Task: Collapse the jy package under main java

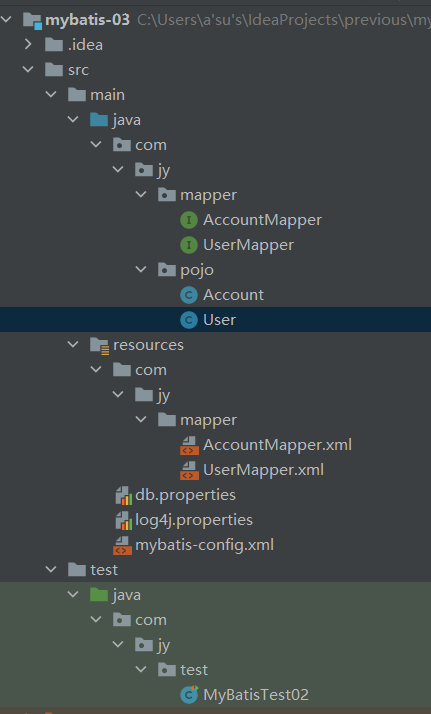Action: point(118,169)
